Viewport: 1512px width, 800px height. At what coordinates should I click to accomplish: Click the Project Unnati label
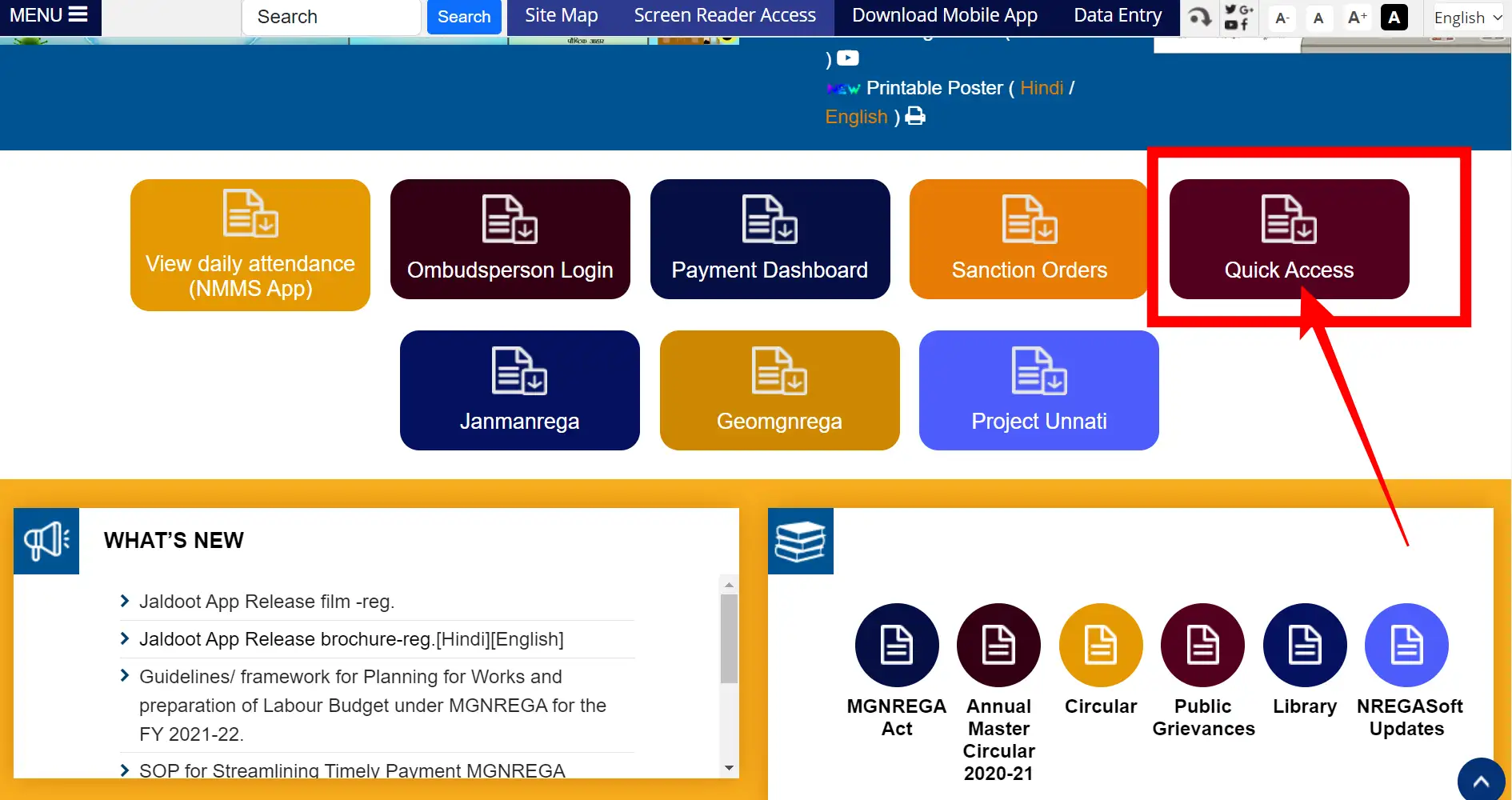(x=1039, y=422)
